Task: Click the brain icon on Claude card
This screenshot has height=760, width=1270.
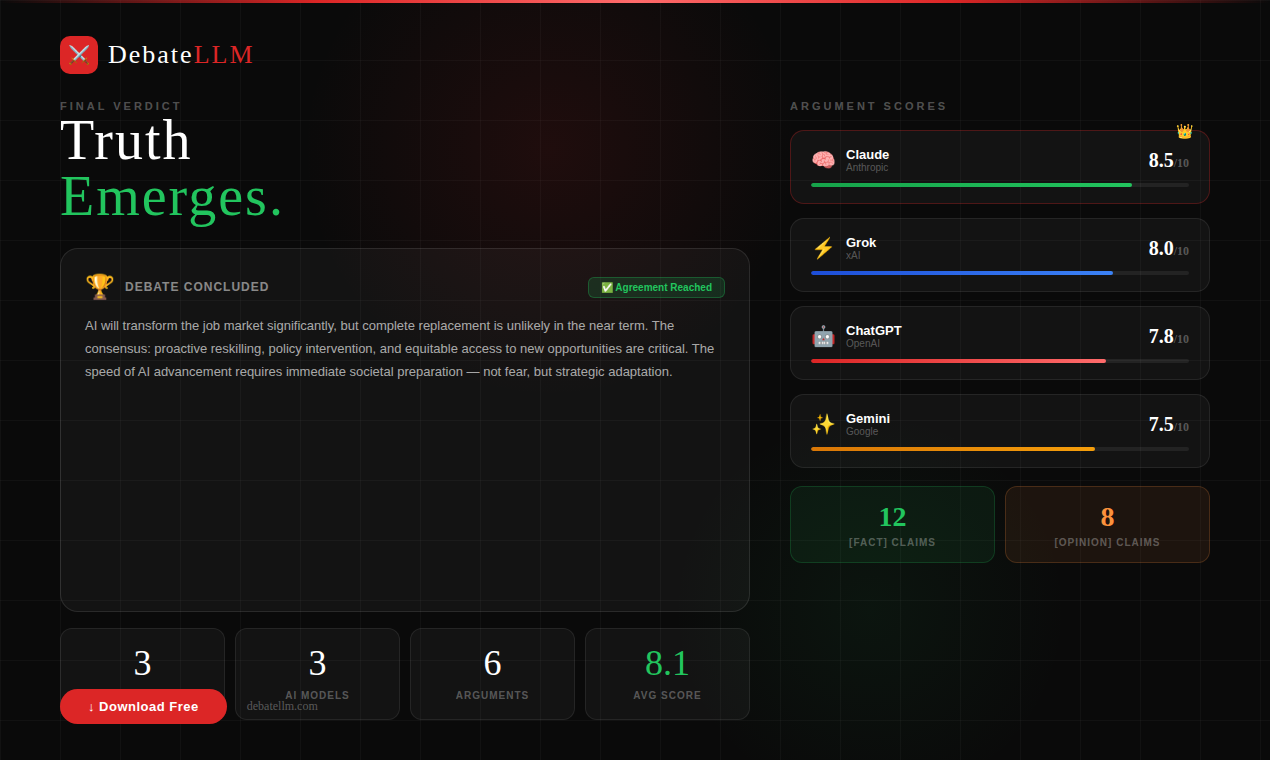Action: point(823,160)
